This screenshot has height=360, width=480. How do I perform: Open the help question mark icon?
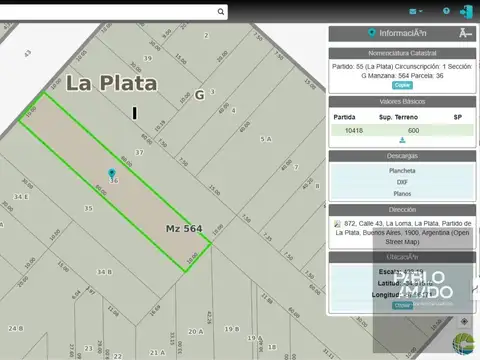pyautogui.click(x=446, y=11)
